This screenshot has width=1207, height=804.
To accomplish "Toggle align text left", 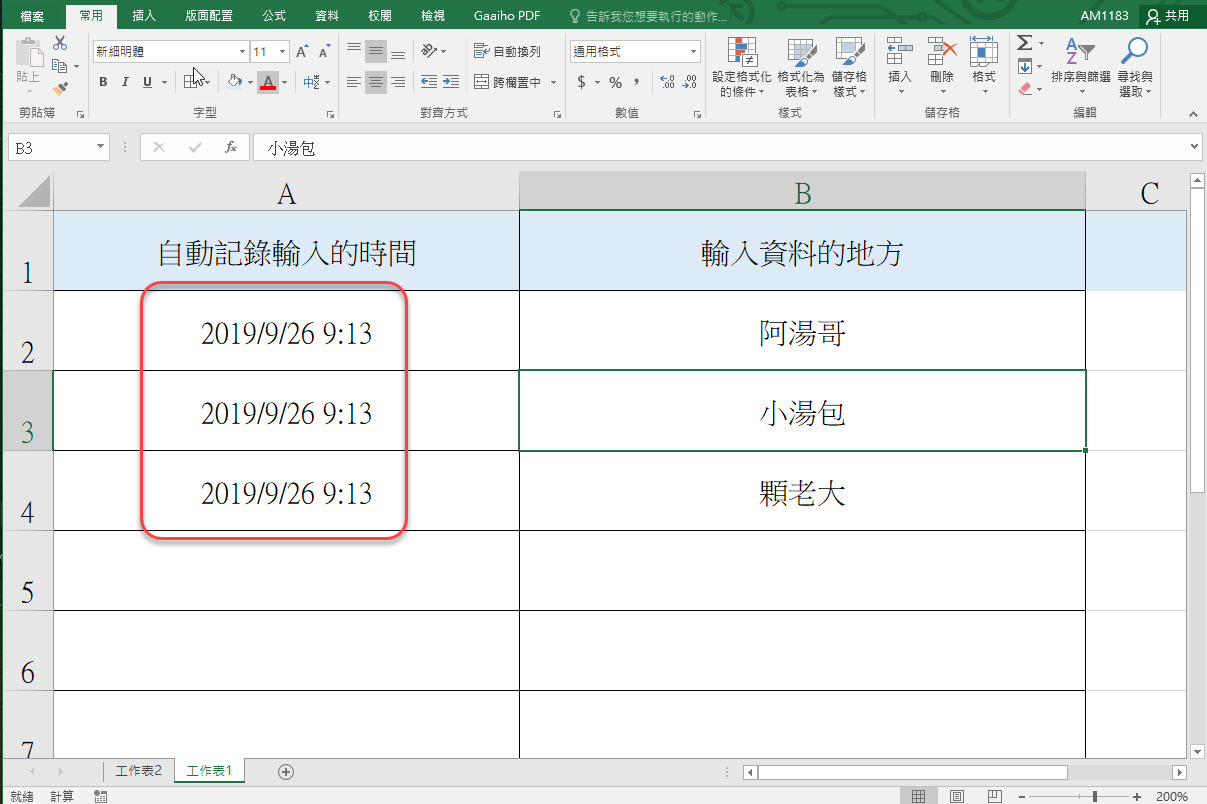I will tap(354, 82).
